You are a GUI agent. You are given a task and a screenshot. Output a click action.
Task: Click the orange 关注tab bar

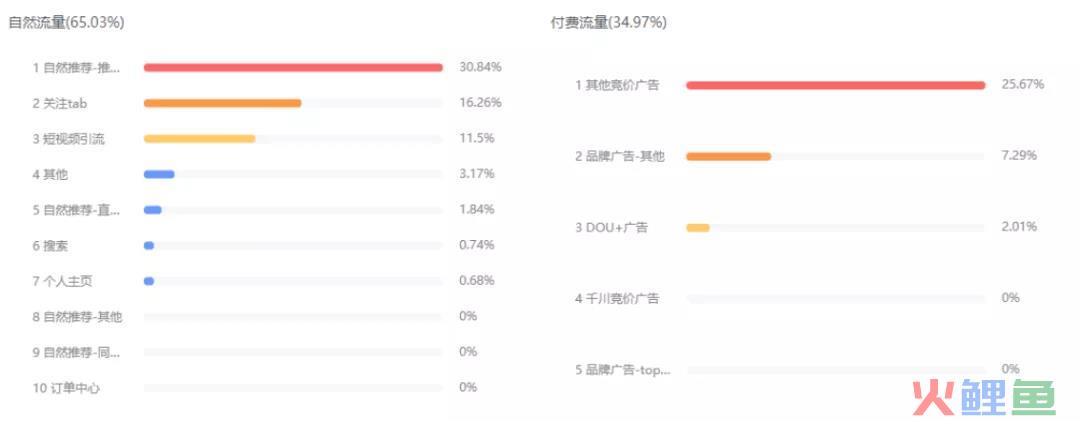[x=222, y=103]
